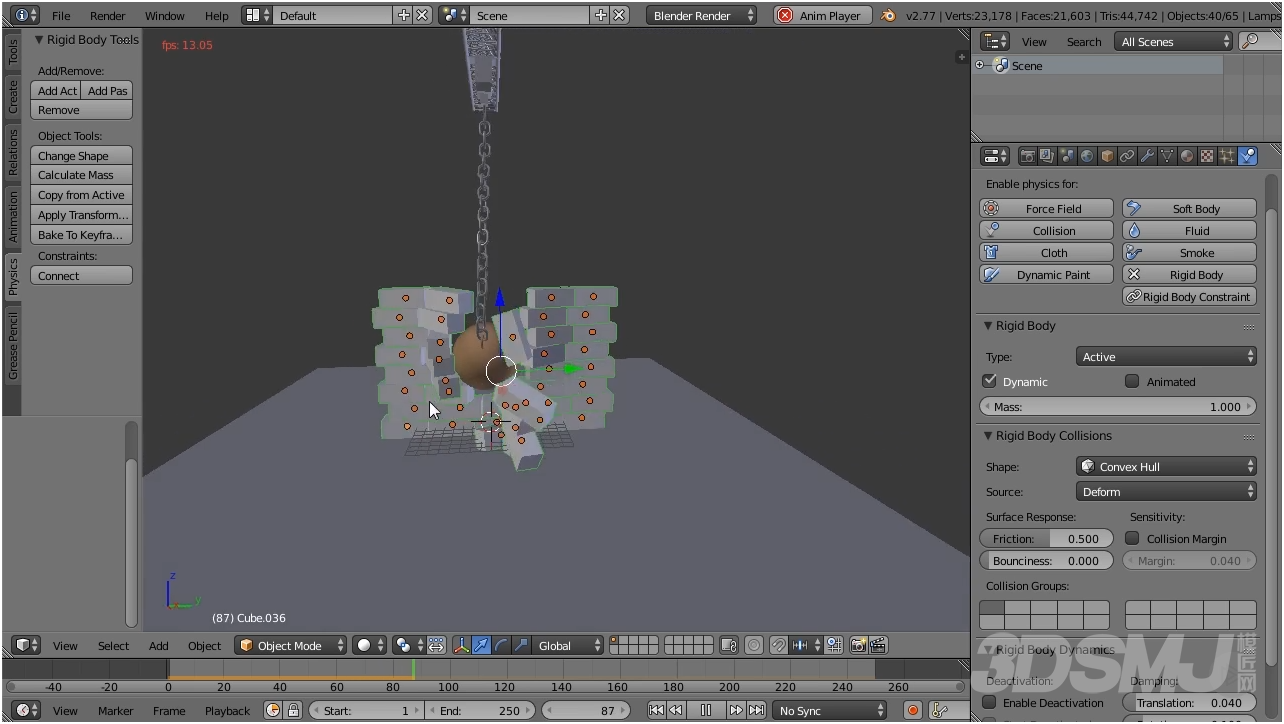Open the All Scenes outliner filter dropdown

(x=1175, y=41)
